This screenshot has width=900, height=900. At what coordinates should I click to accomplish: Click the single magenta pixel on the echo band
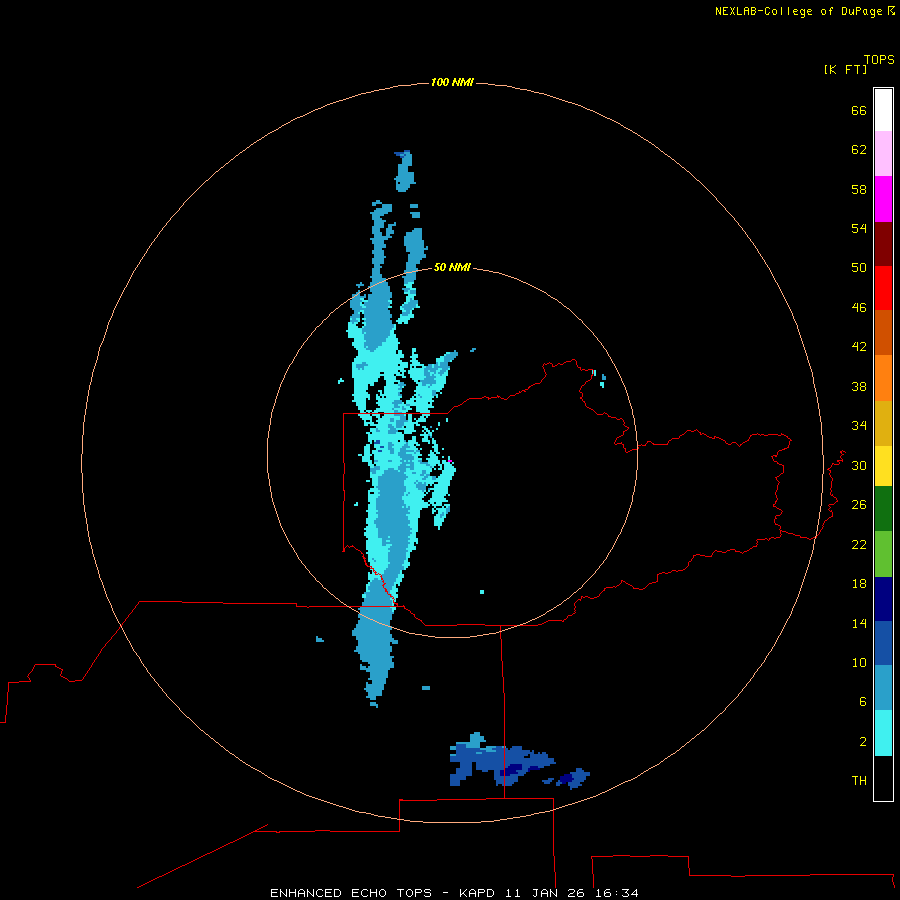click(451, 461)
